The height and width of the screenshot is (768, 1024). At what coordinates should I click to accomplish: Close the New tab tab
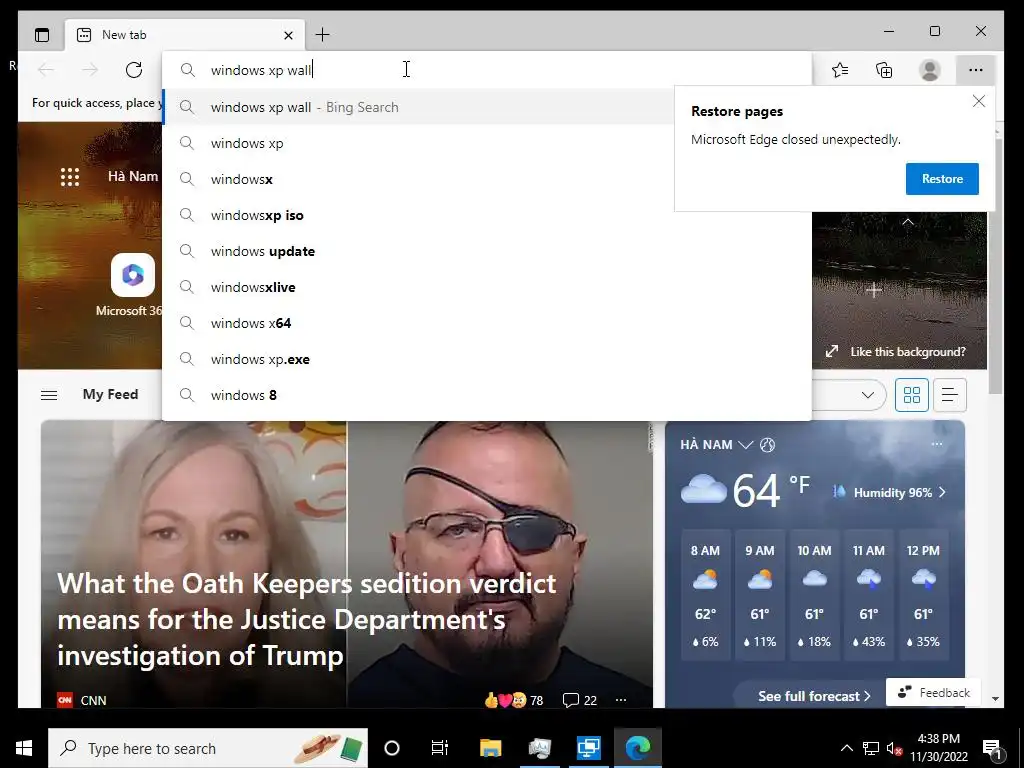click(288, 35)
